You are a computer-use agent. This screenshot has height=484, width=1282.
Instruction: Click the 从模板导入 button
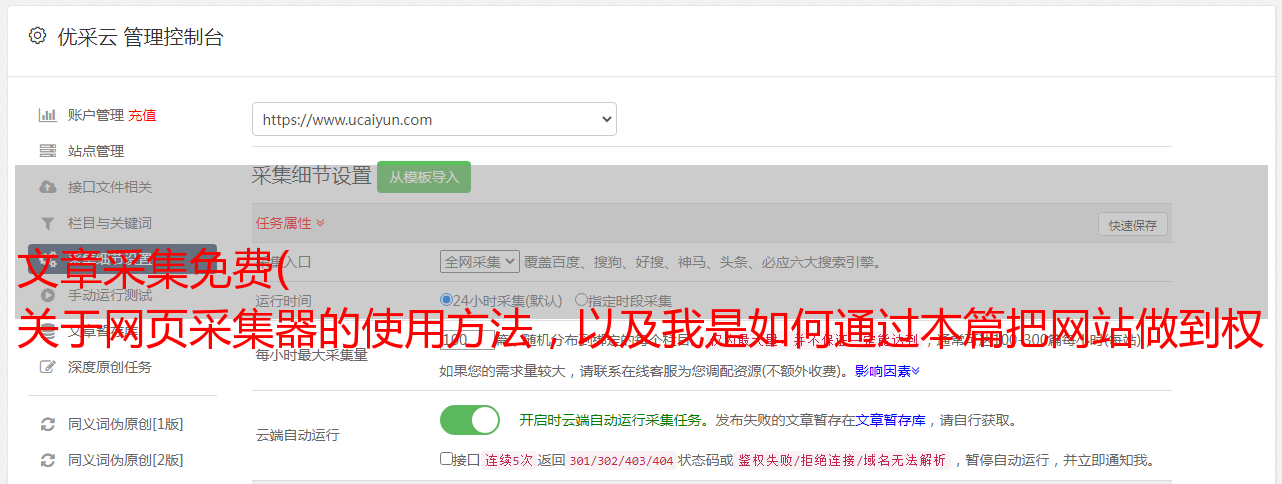pos(424,177)
